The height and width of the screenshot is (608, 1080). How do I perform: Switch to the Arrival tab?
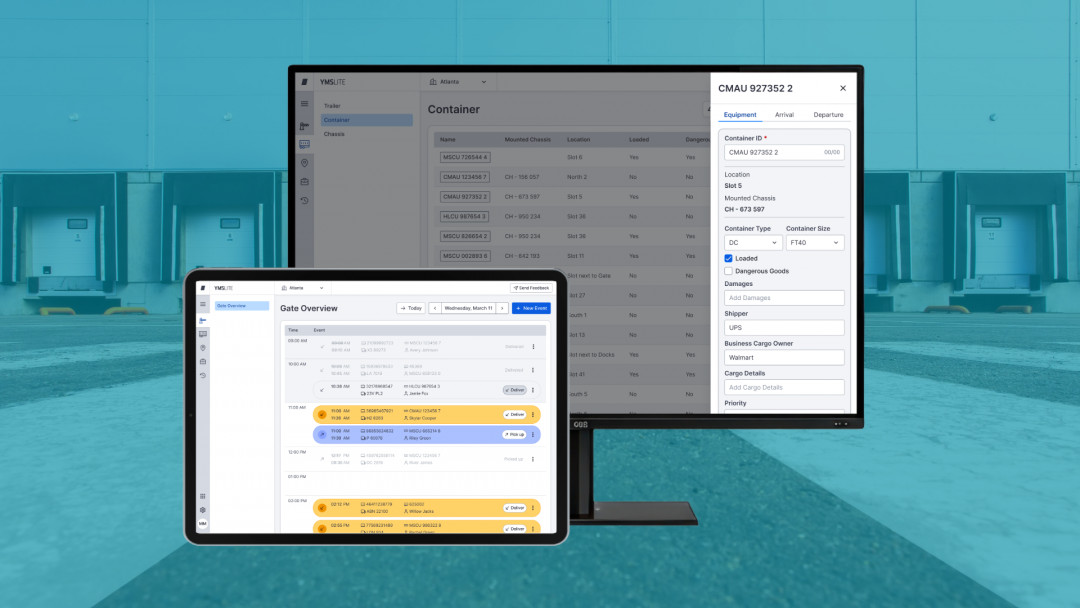coord(784,115)
